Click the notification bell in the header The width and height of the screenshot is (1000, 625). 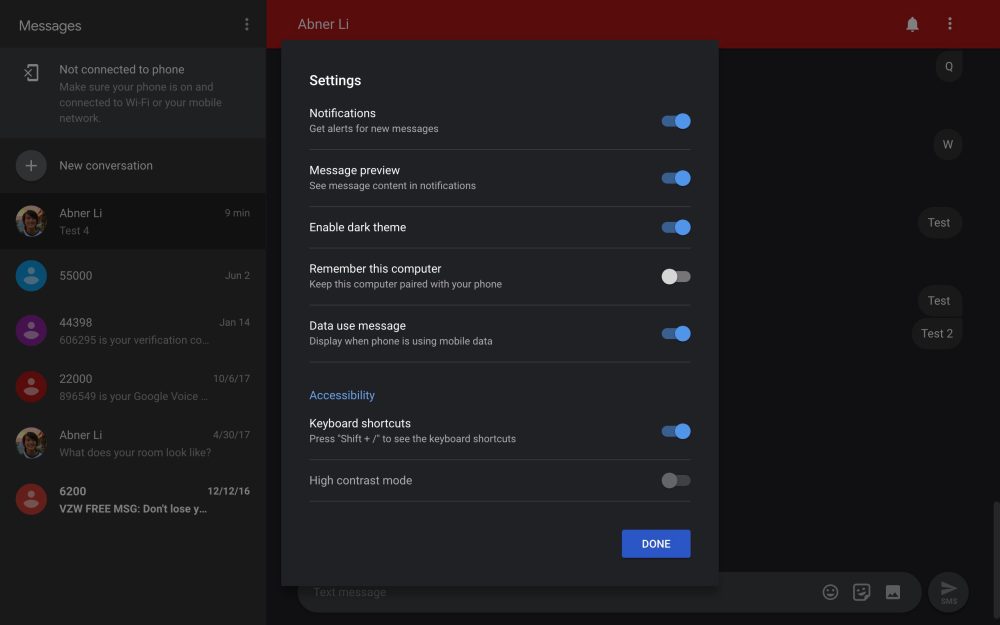911,23
